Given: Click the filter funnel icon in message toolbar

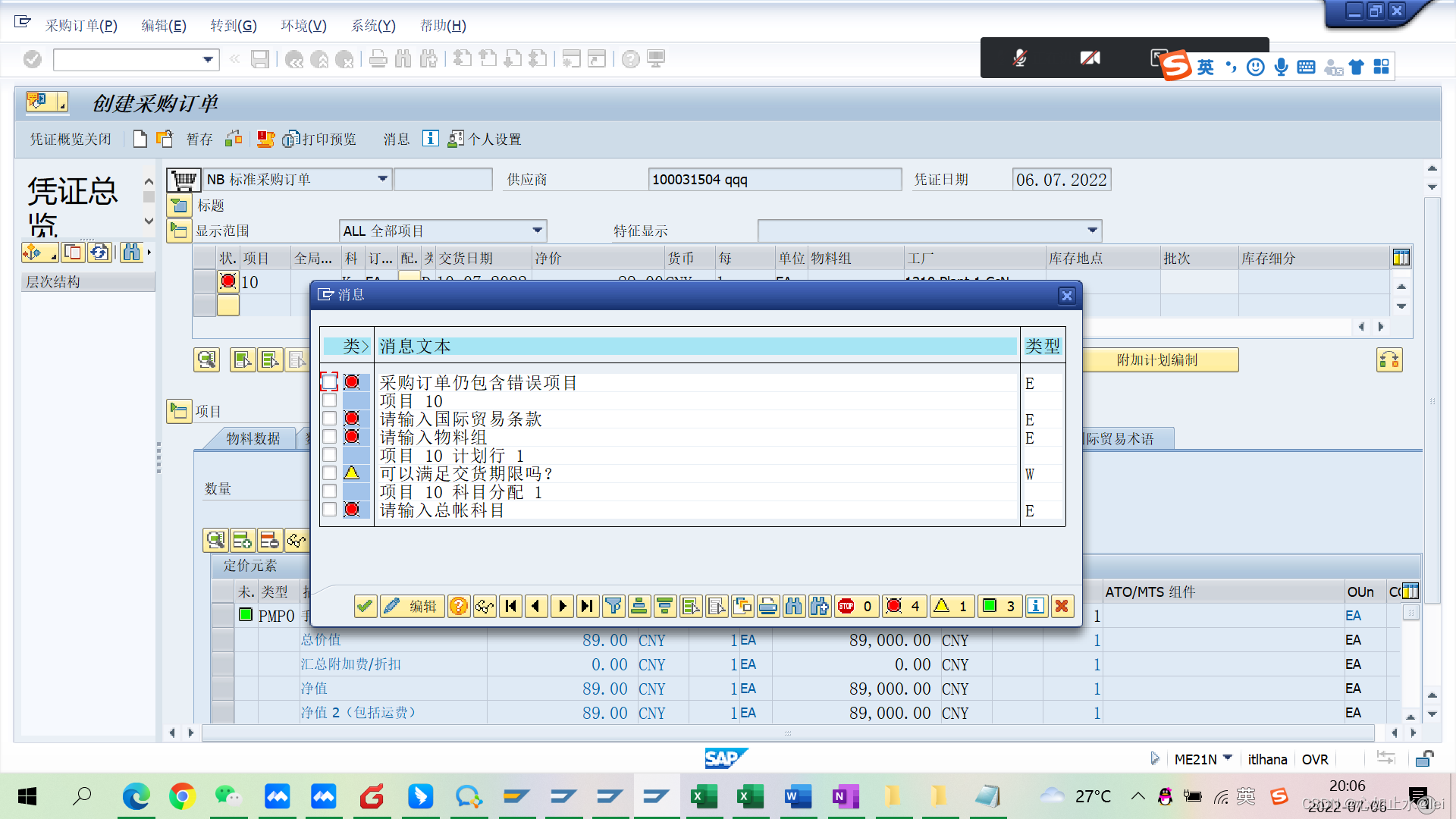Looking at the screenshot, I should point(613,606).
